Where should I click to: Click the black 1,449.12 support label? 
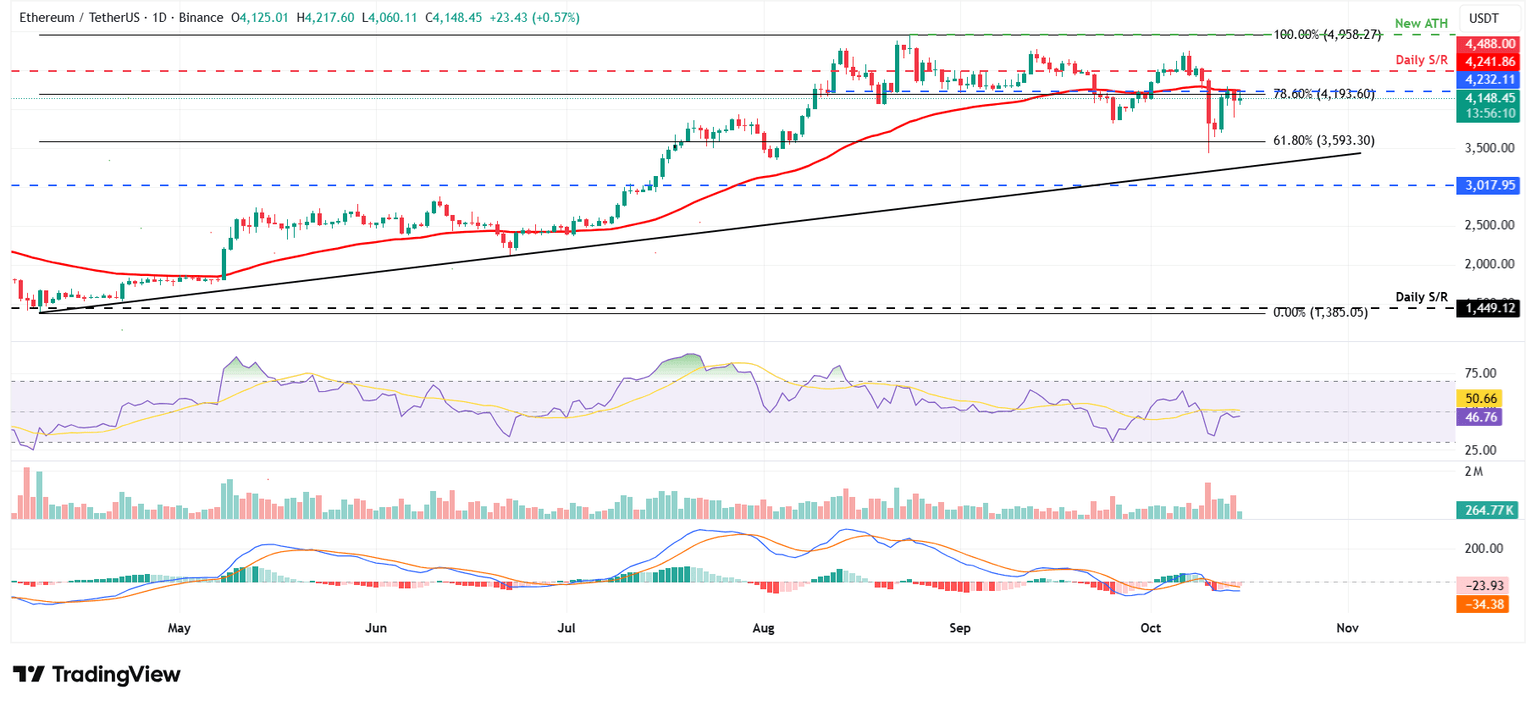[x=1490, y=309]
